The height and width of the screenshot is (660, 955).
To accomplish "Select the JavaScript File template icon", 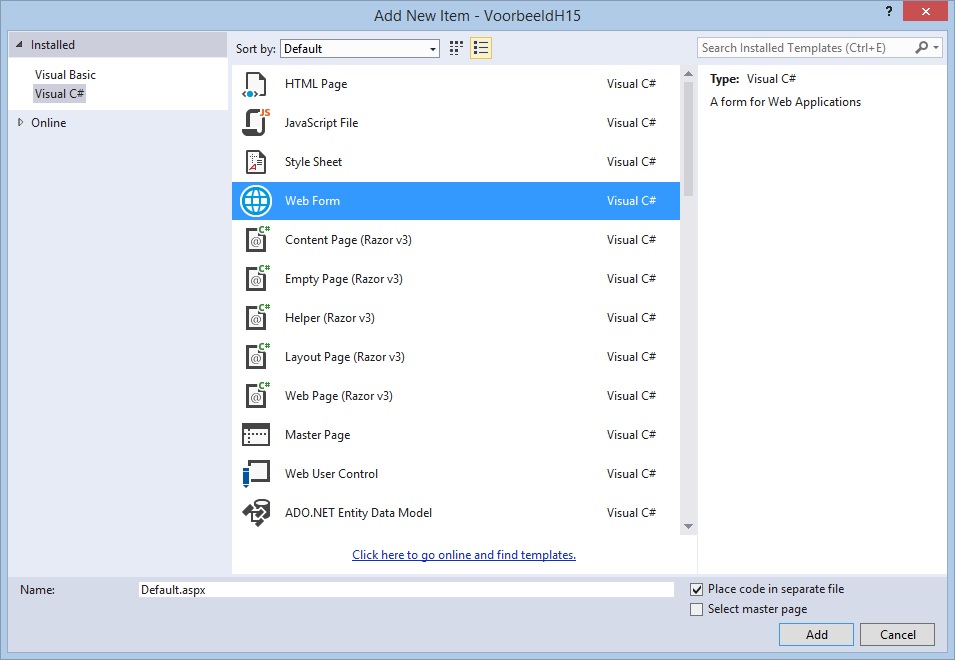I will pyautogui.click(x=256, y=122).
